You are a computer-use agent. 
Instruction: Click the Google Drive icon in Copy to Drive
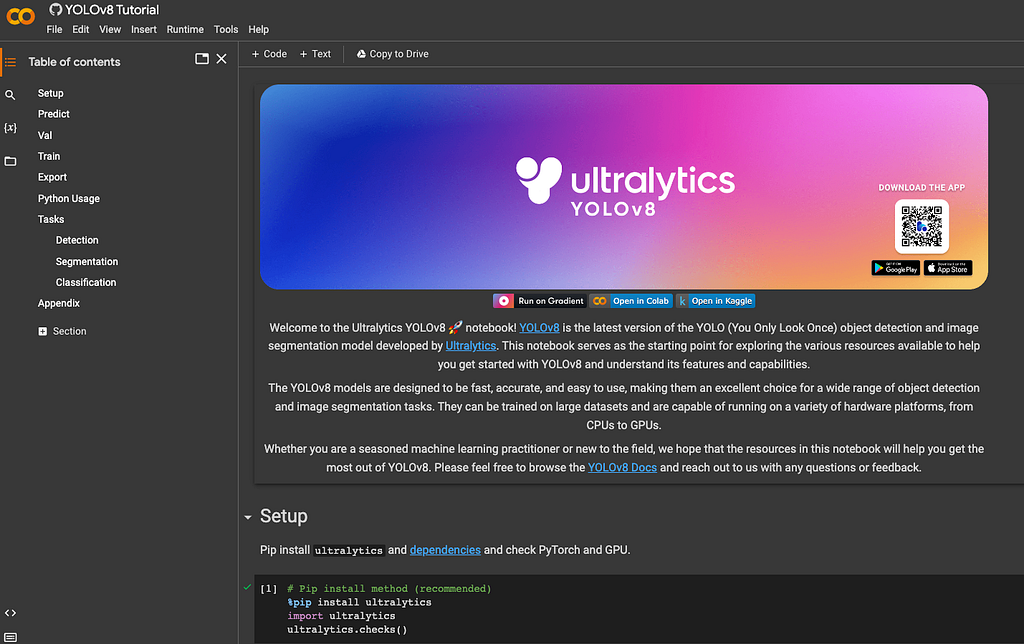pos(361,54)
